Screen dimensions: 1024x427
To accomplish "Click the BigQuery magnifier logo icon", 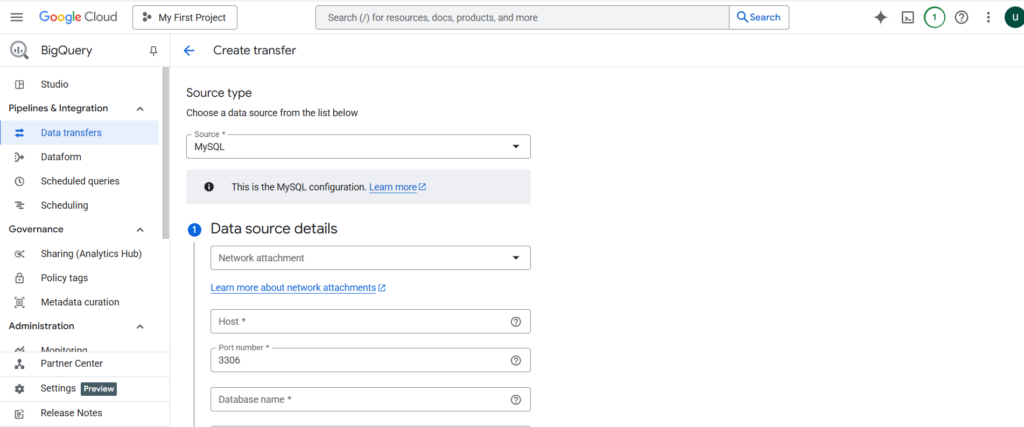I will coord(20,50).
